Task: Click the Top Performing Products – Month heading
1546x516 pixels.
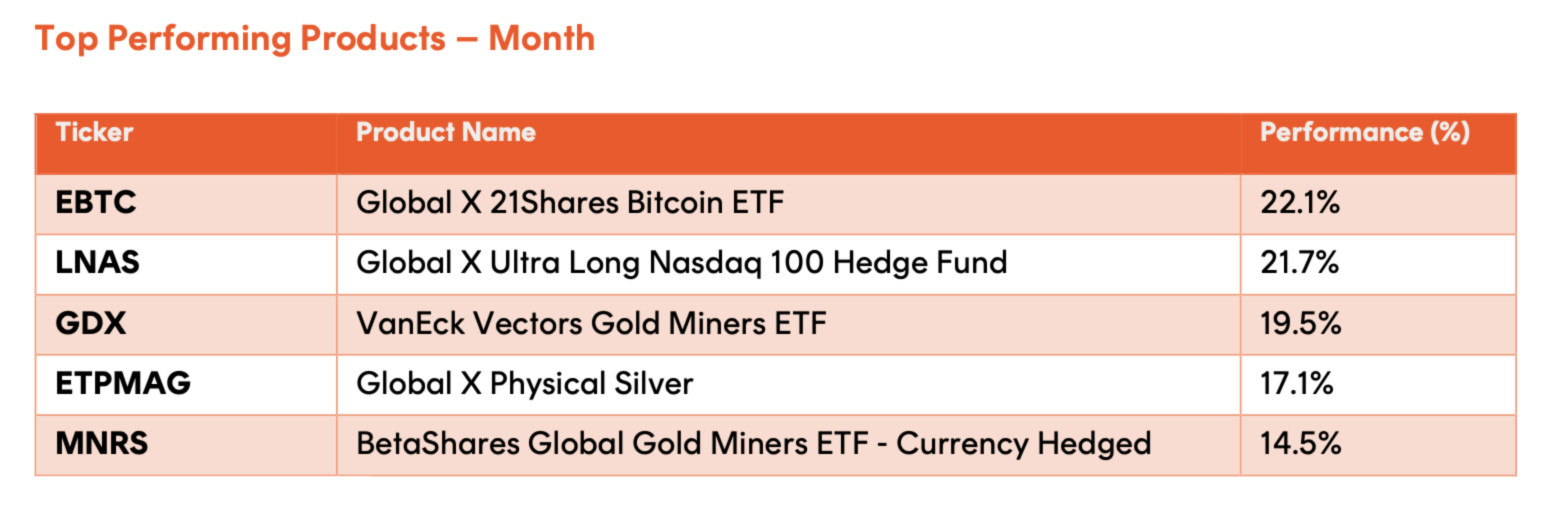Action: [x=315, y=39]
